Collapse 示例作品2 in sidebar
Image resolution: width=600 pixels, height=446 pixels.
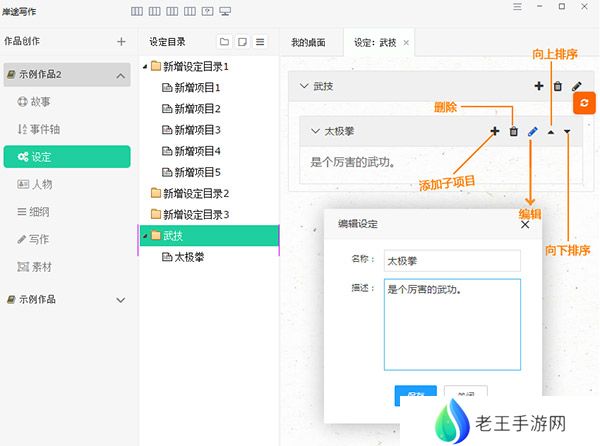click(121, 75)
